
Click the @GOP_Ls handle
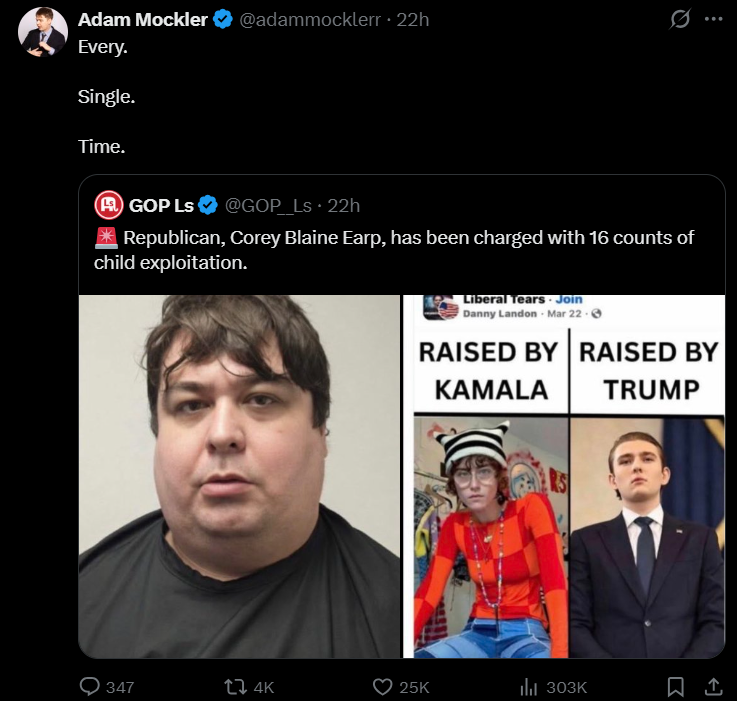point(268,205)
